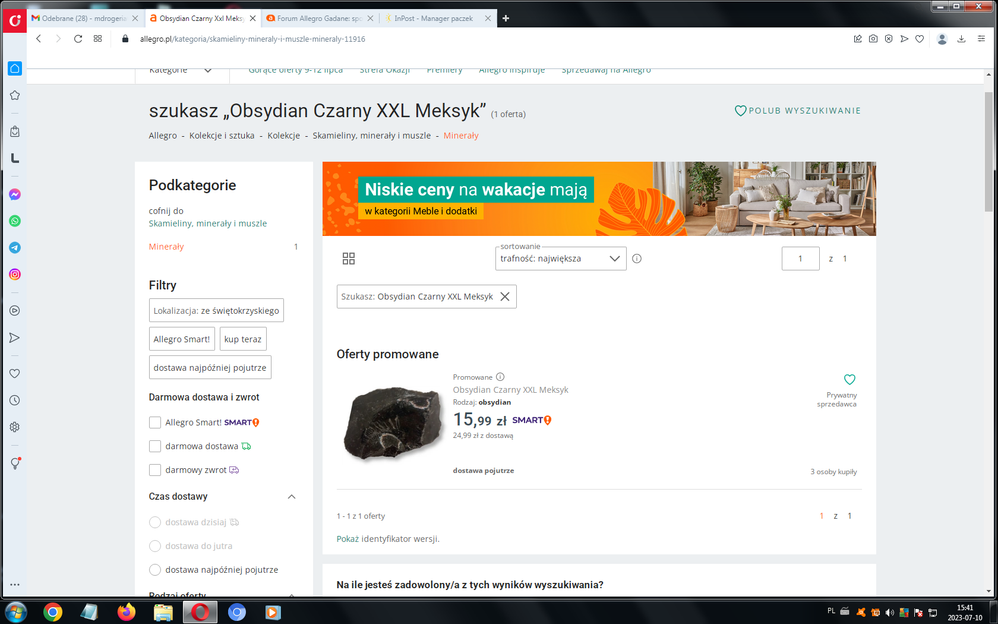This screenshot has width=998, height=624.
Task: Remove search chip Obsydian Czarny XXL Meksyk
Action: (x=505, y=297)
